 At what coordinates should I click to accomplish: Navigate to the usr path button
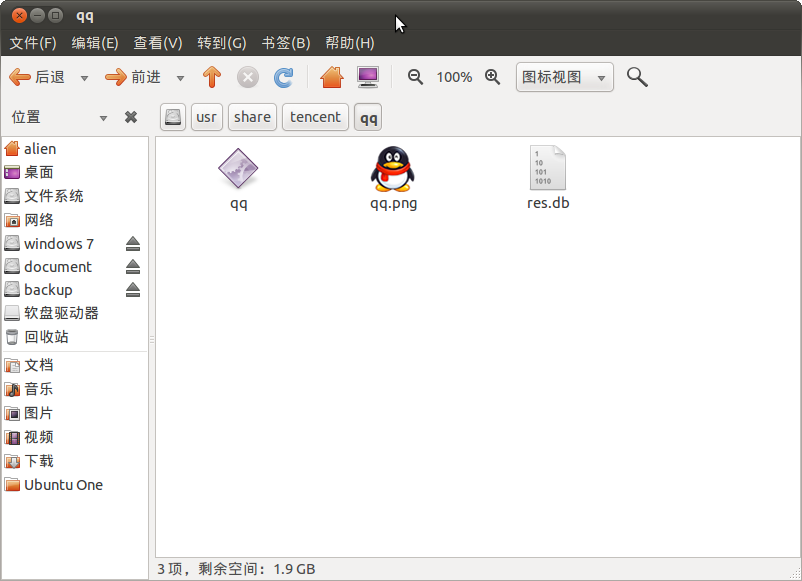207,117
